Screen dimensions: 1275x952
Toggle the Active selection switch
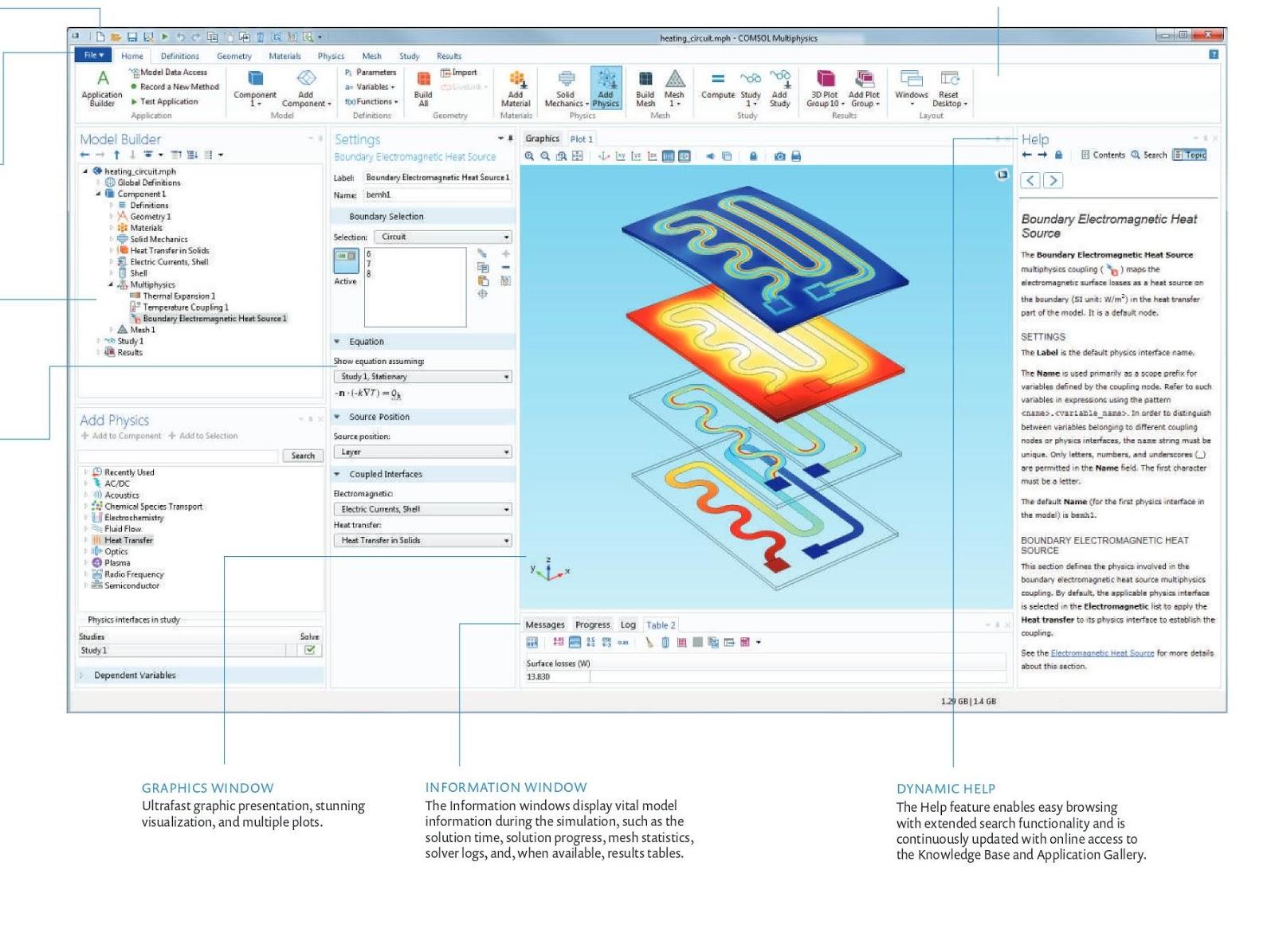click(346, 261)
